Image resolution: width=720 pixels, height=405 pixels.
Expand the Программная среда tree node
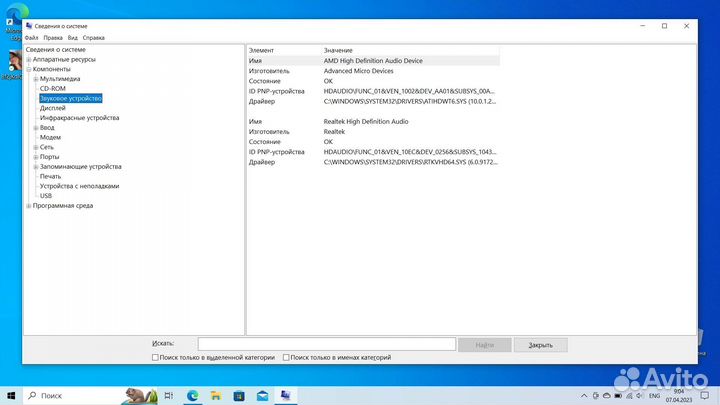tap(28, 206)
